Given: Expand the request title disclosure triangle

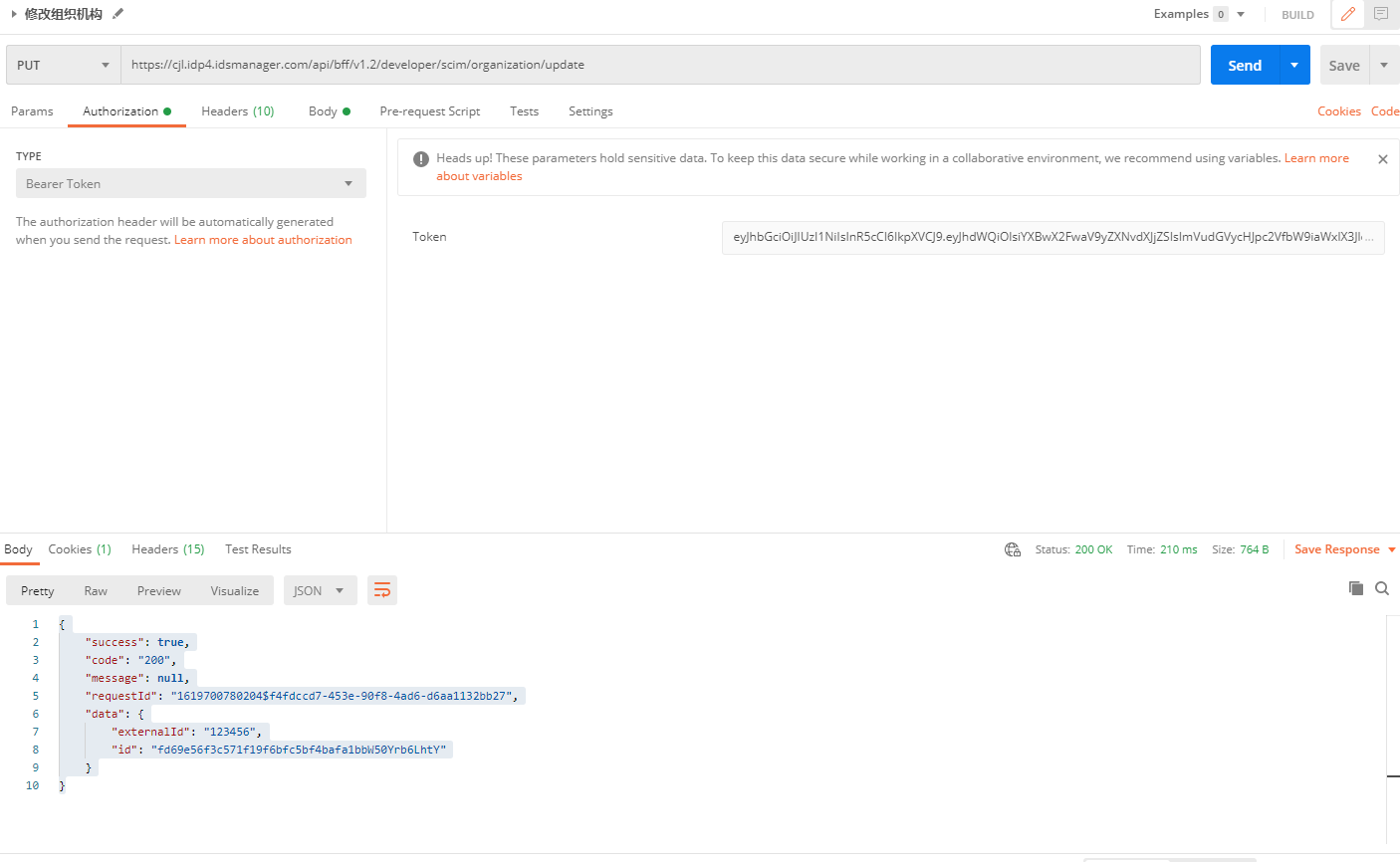Looking at the screenshot, I should [x=14, y=14].
